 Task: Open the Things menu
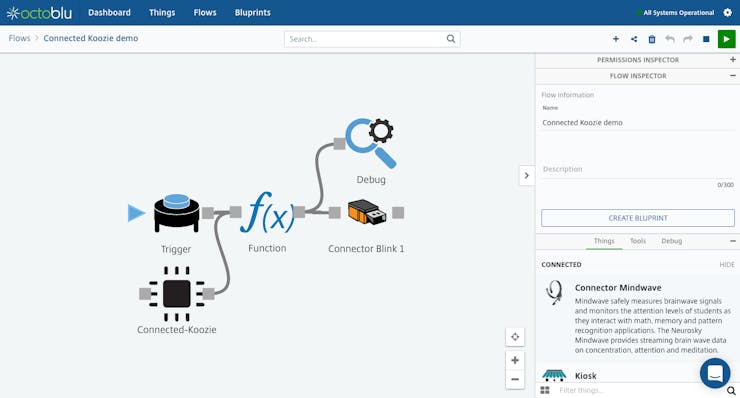click(162, 13)
